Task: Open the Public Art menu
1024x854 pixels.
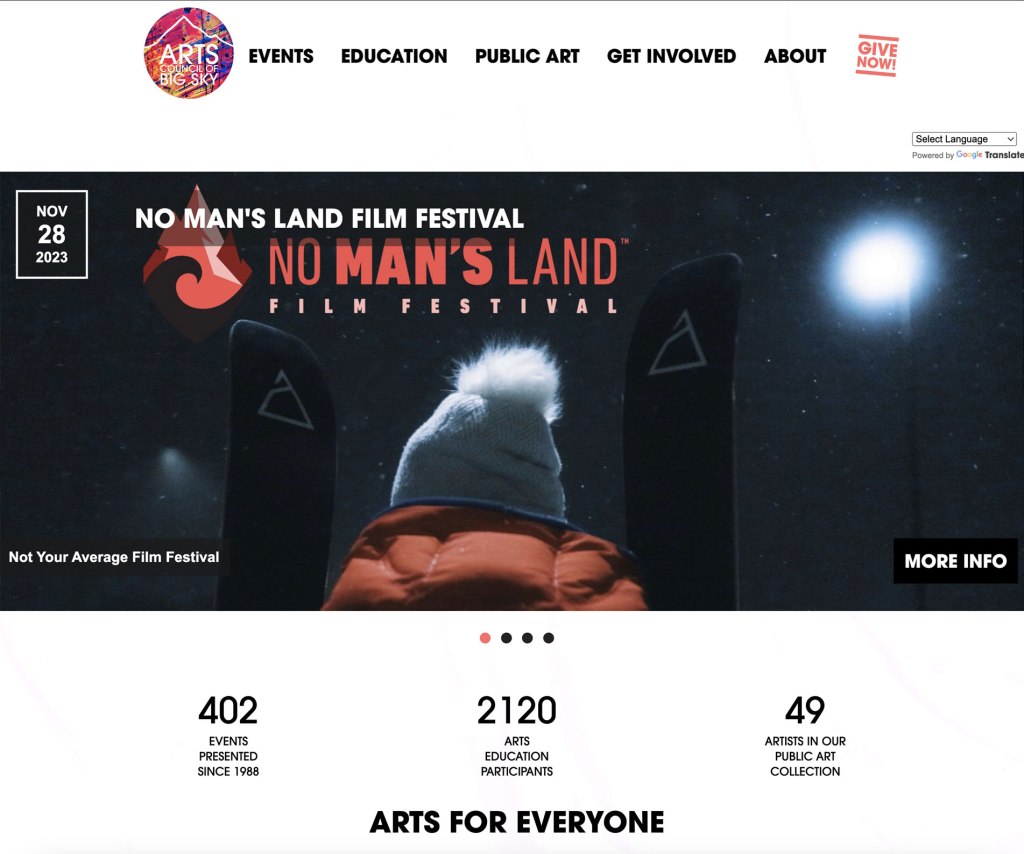Action: click(527, 56)
